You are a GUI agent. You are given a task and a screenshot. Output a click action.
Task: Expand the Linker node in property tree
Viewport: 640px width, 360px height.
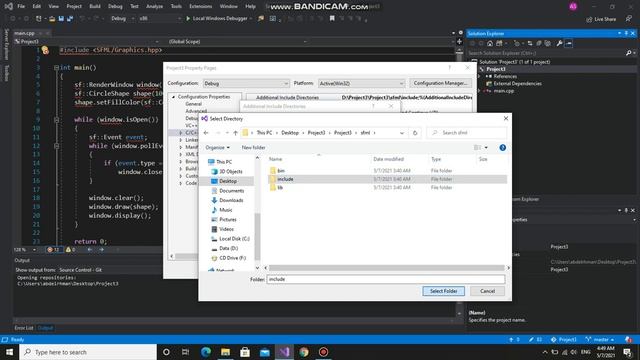tap(181, 140)
